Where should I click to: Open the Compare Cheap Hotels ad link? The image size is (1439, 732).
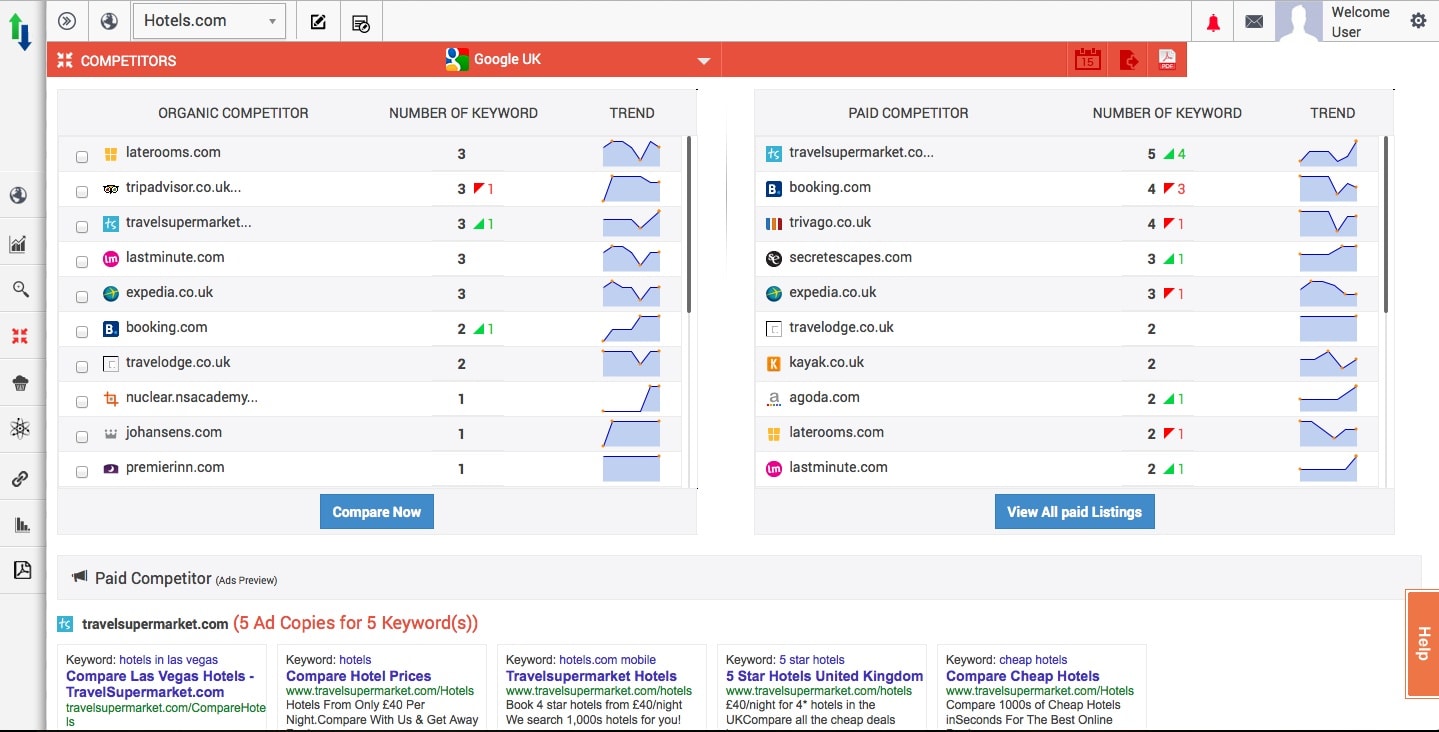(1022, 676)
